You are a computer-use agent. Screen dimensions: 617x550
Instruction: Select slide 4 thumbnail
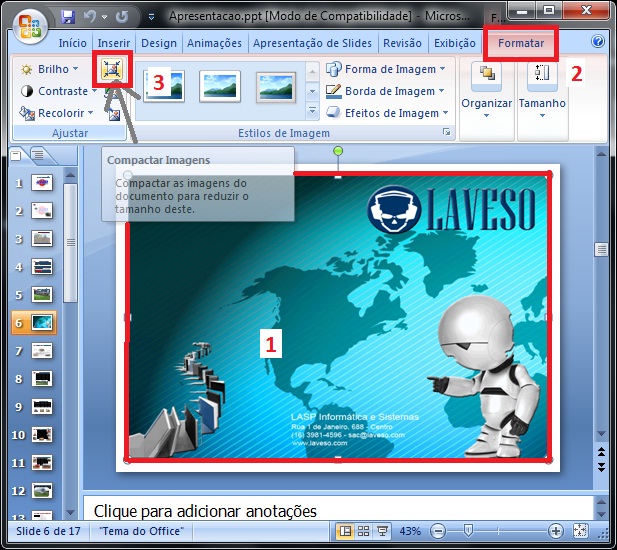click(42, 267)
